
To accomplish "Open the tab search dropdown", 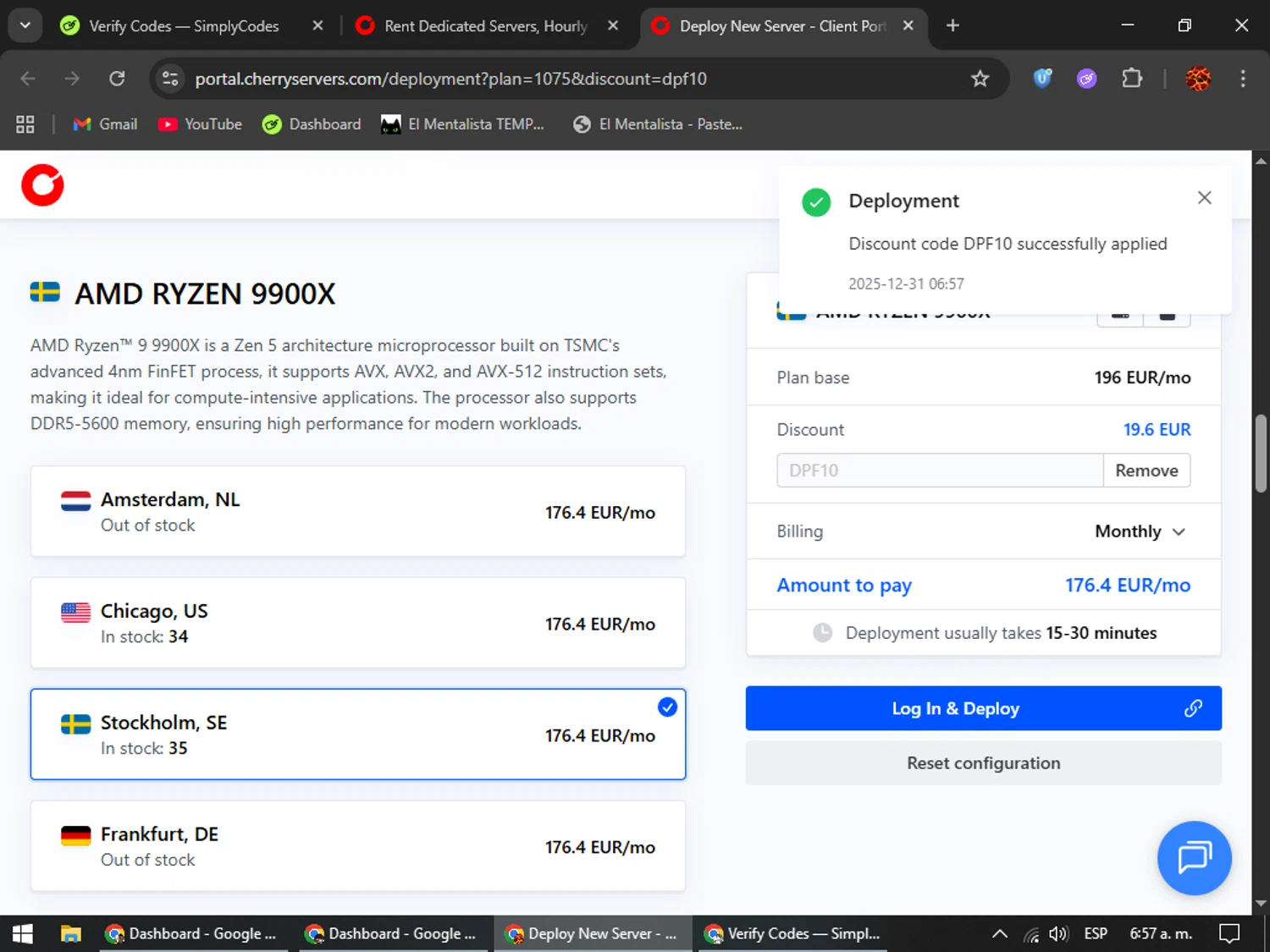I will click(25, 25).
